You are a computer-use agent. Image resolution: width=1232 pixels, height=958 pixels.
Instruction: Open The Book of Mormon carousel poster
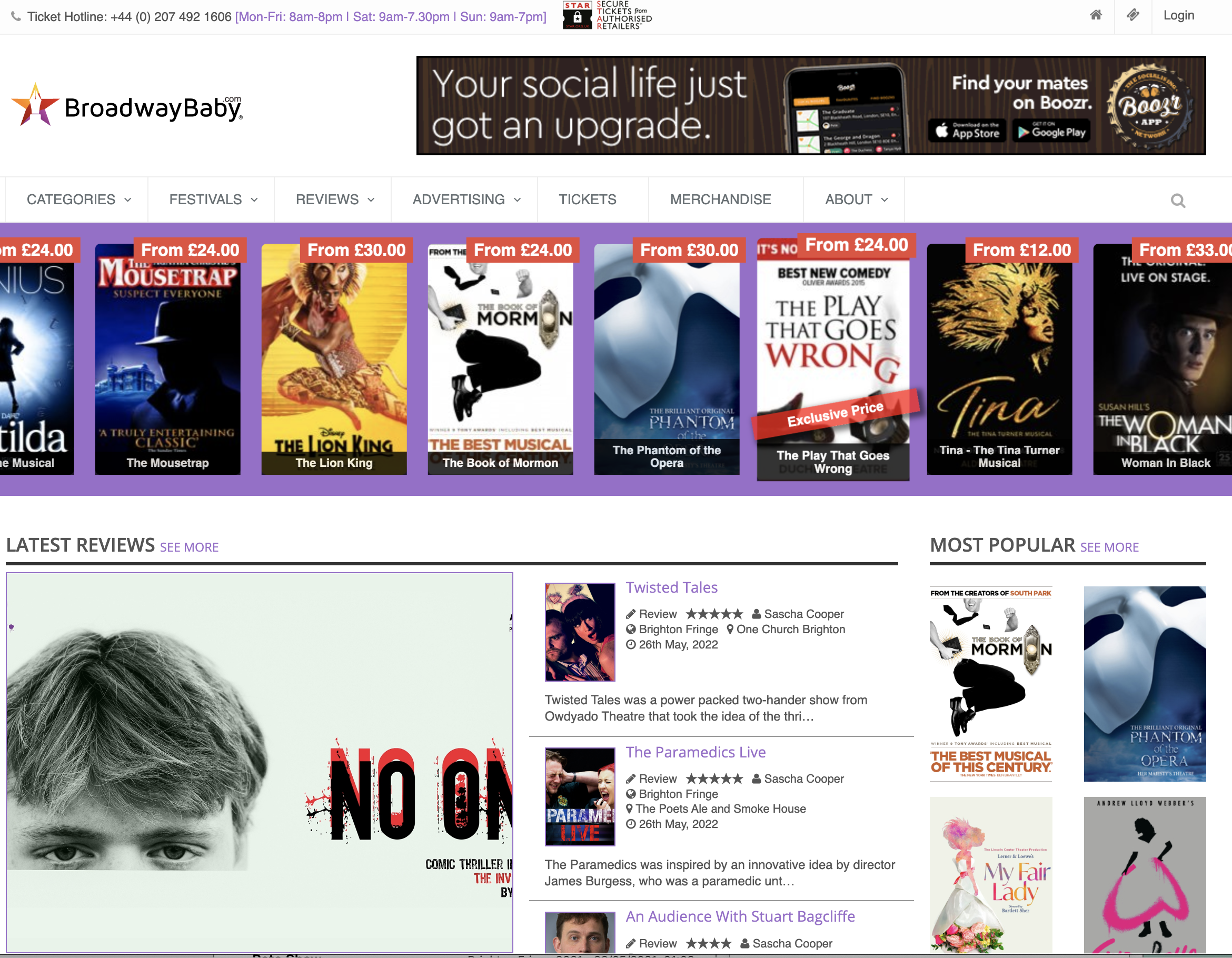pos(500,359)
